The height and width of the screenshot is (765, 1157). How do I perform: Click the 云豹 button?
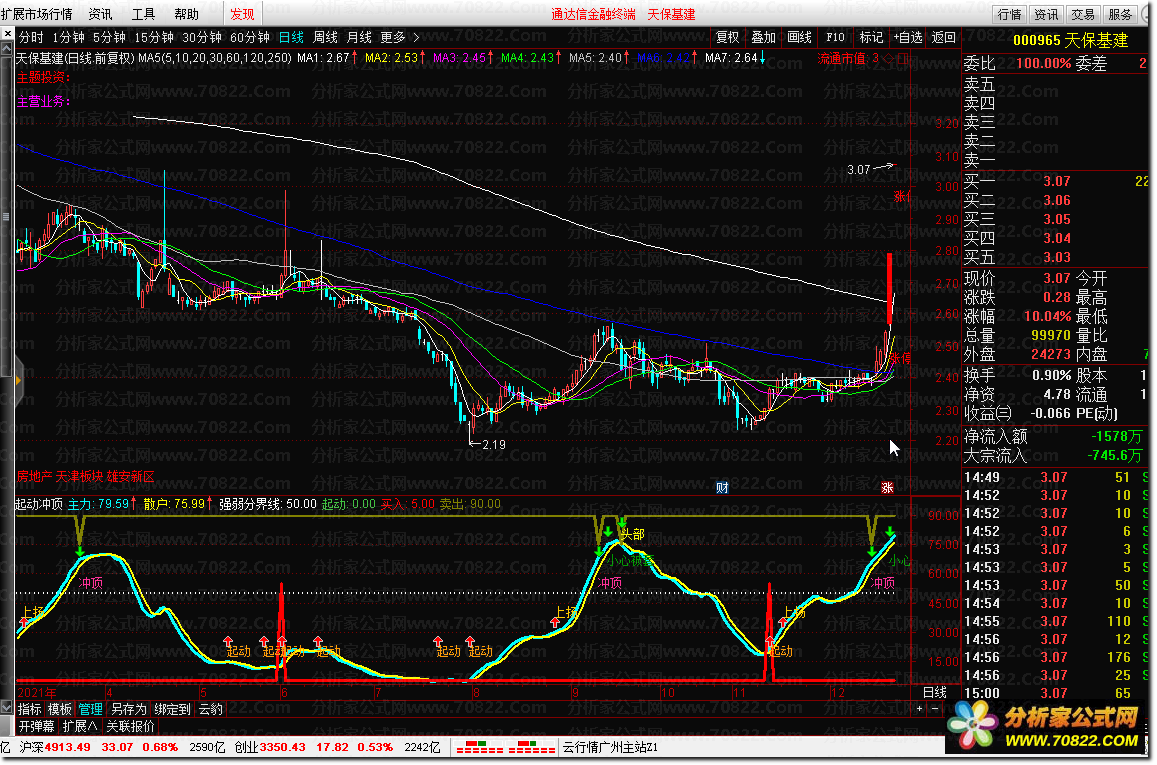(210, 709)
